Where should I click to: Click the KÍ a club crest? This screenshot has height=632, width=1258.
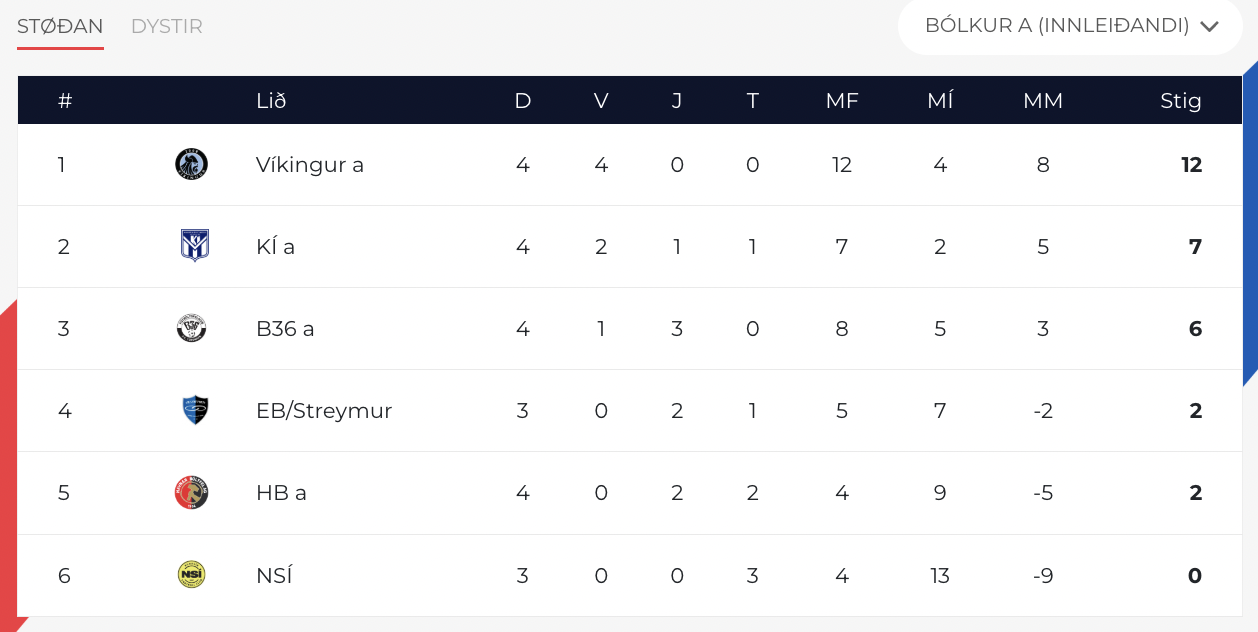194,246
